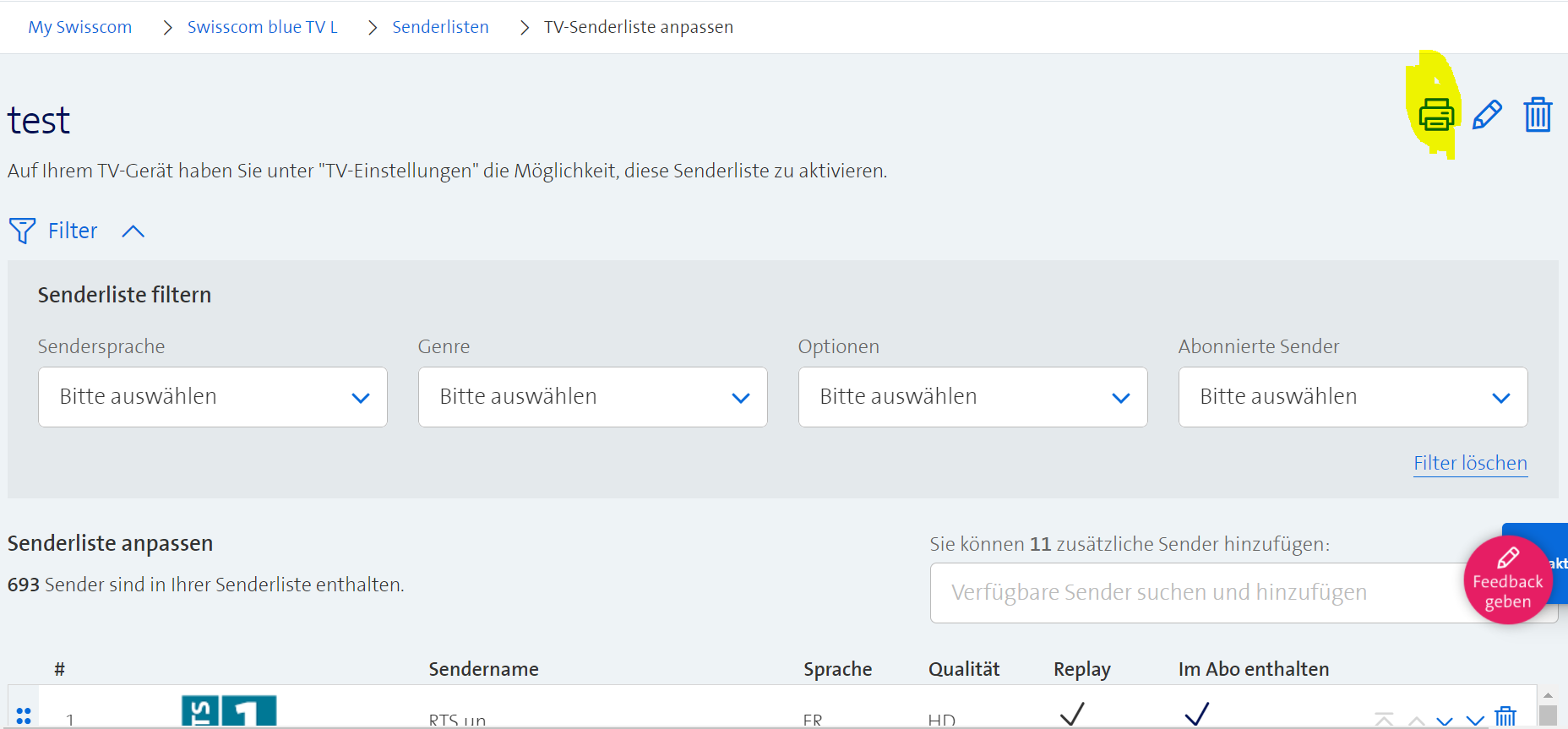This screenshot has height=729, width=1568.
Task: Open the Abonnierte Sender dropdown
Action: (1353, 397)
